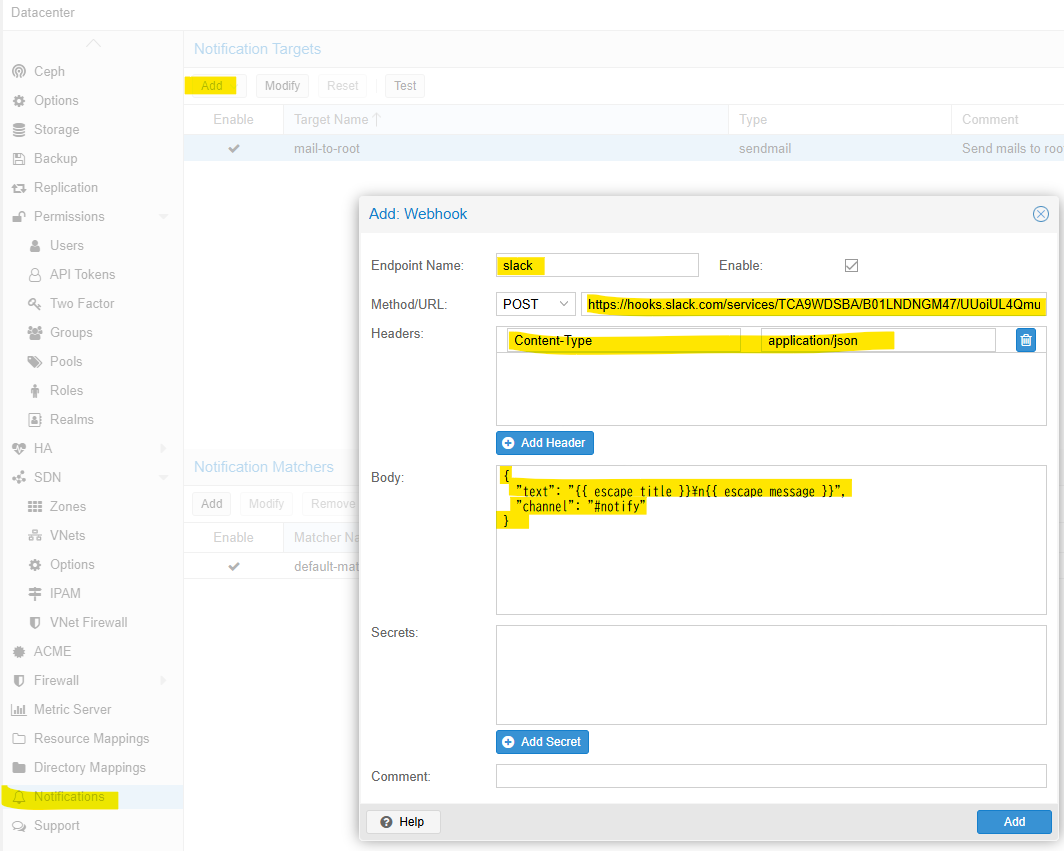Click into the Comment input field
This screenshot has width=1064, height=851.
click(x=770, y=776)
